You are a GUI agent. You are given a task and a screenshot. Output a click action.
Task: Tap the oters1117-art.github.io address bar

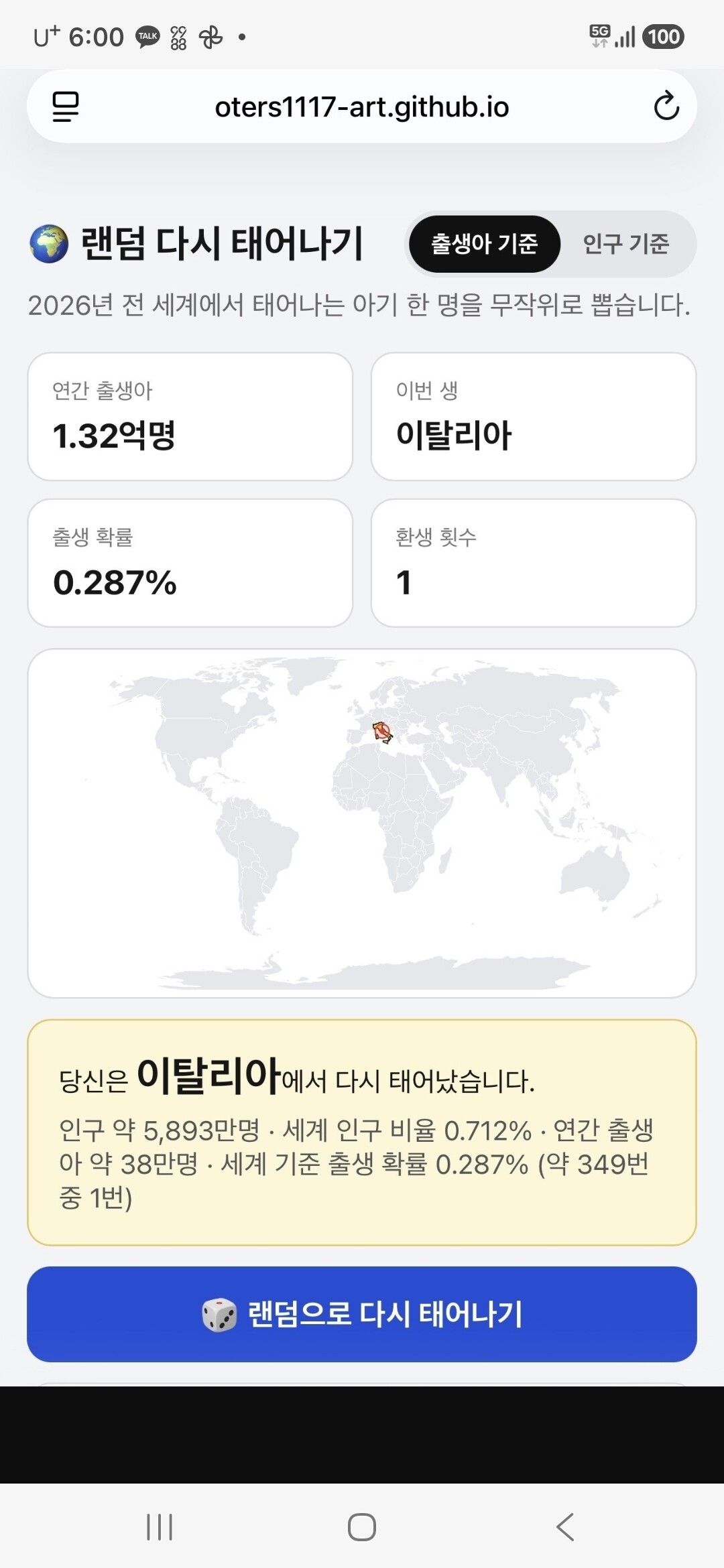362,107
